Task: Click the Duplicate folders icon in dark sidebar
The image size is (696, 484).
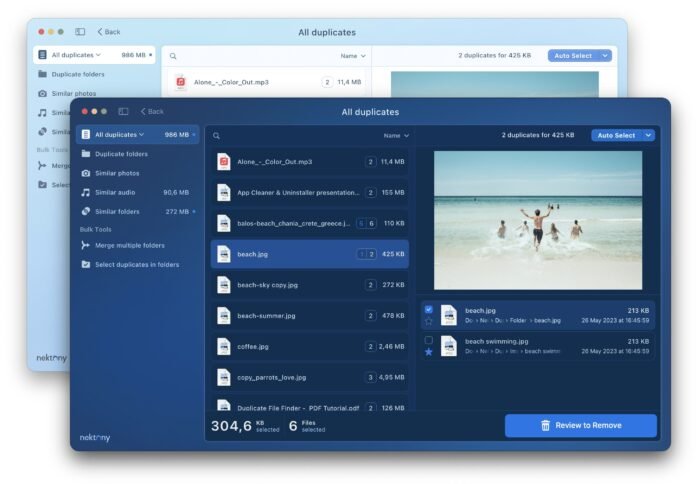Action: (x=86, y=154)
